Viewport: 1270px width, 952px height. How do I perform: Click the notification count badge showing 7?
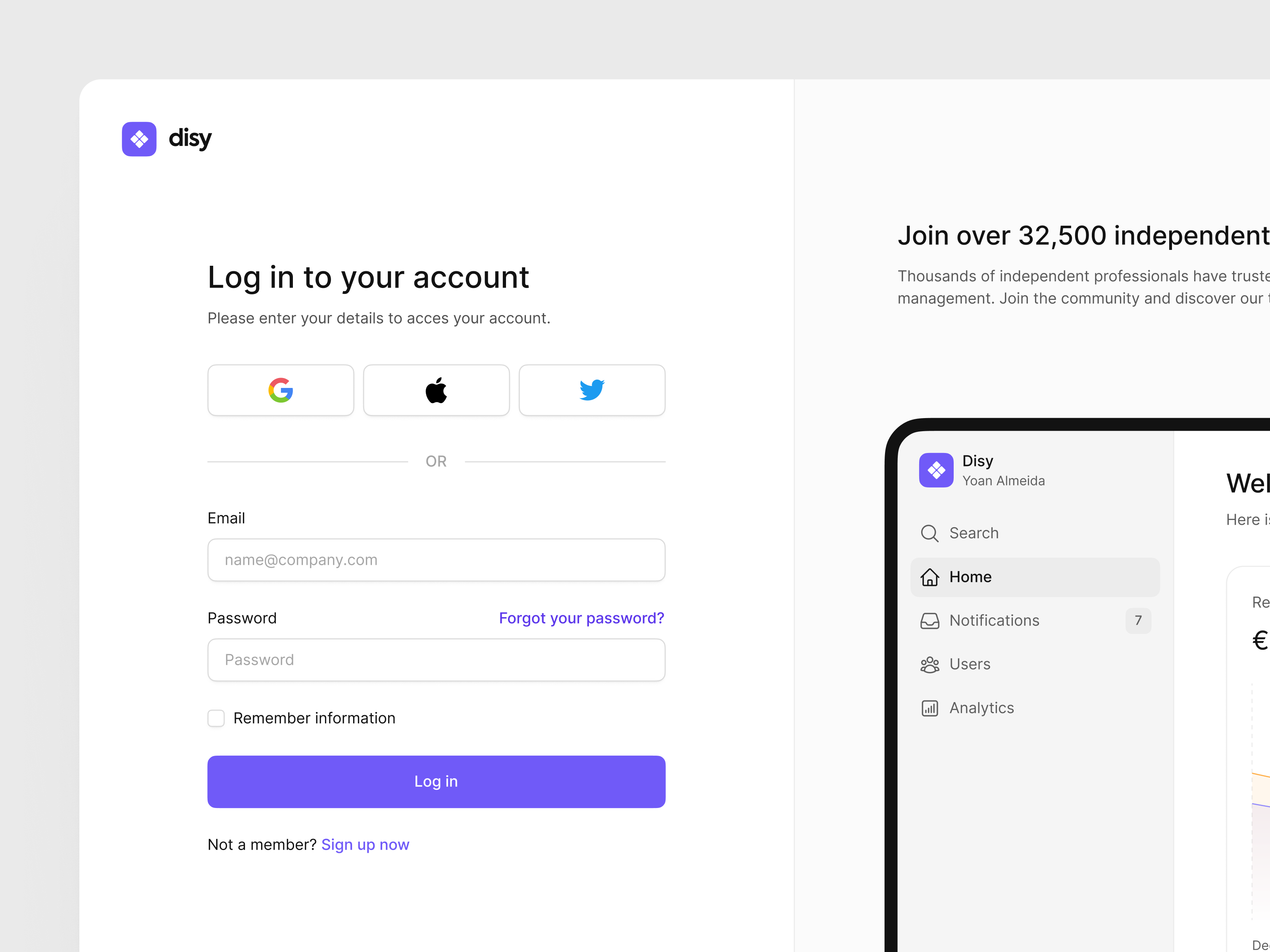[x=1138, y=620]
